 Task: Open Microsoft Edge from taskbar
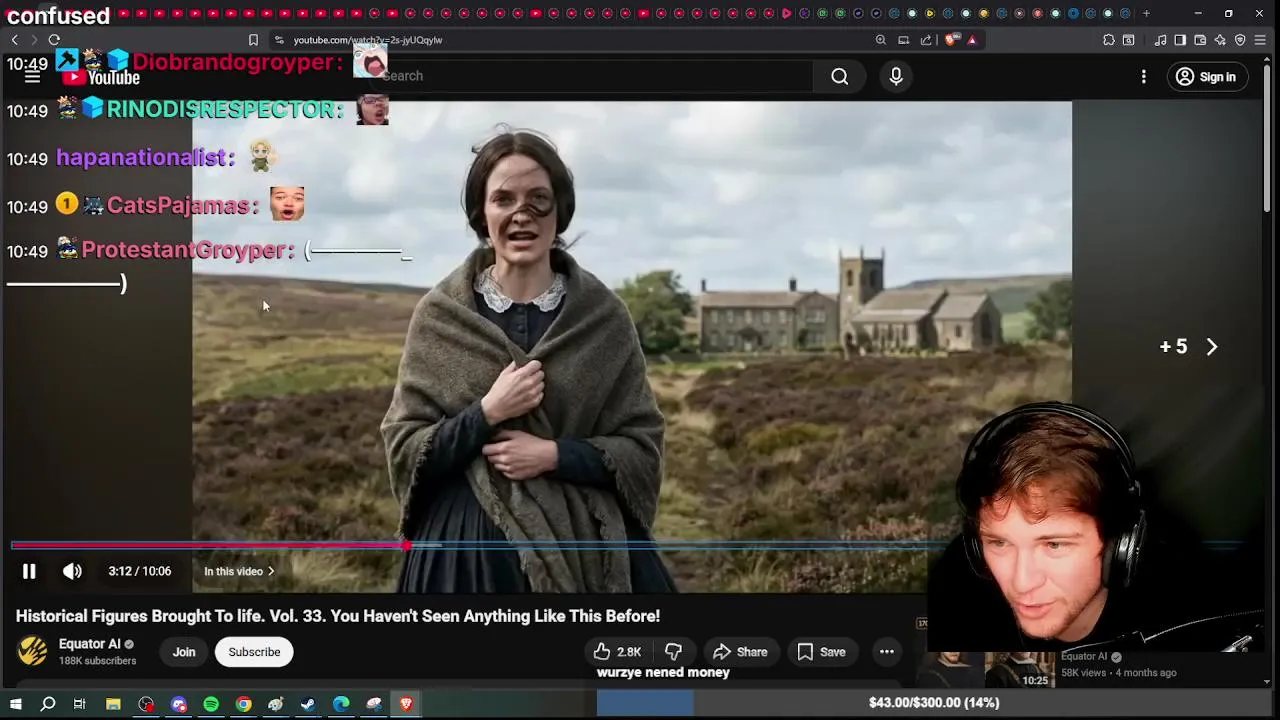coord(341,704)
